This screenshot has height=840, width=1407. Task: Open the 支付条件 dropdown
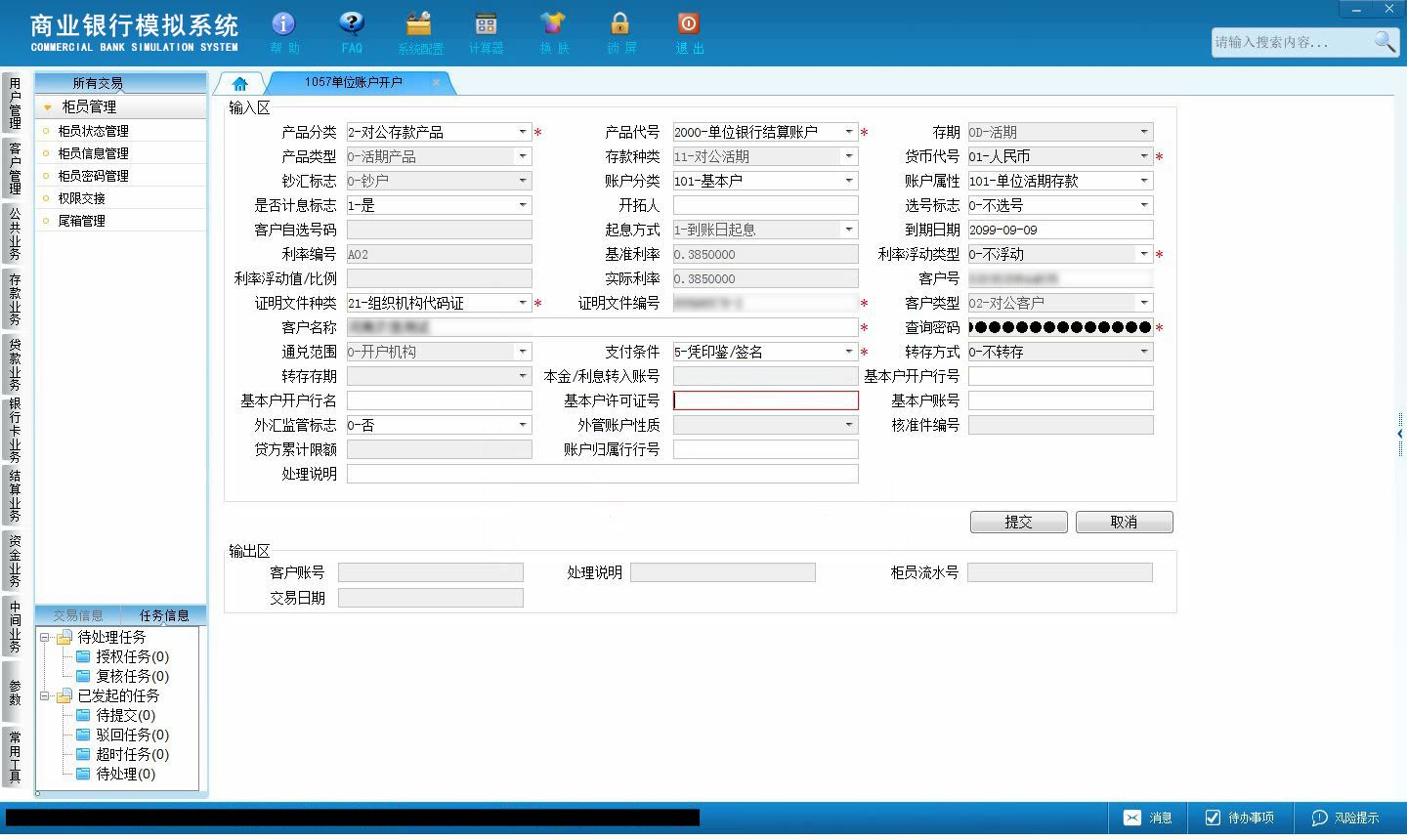[x=849, y=352]
